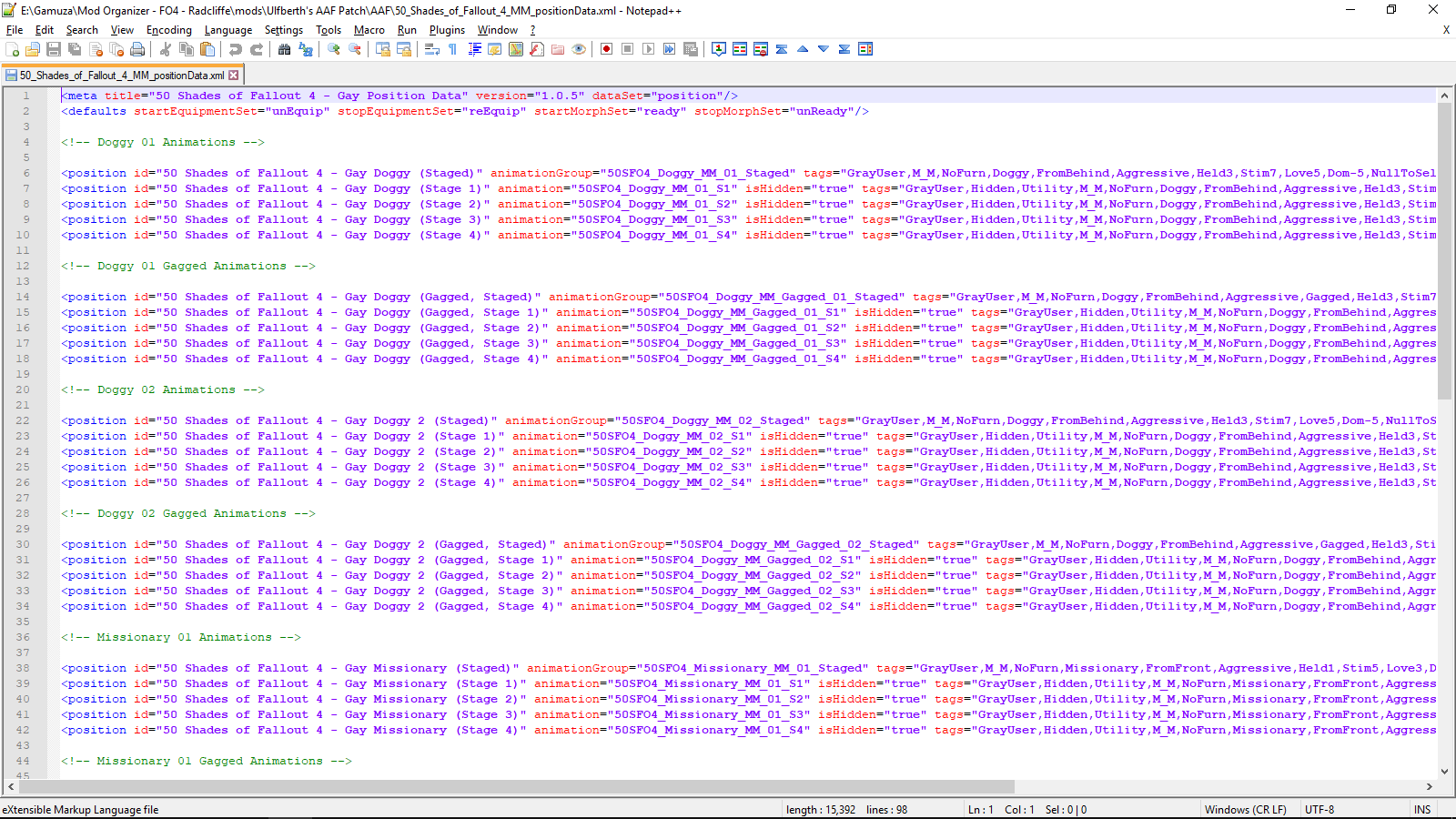Show the Document Map panel
Screen dimensions: 1456x819
pyautogui.click(x=516, y=49)
